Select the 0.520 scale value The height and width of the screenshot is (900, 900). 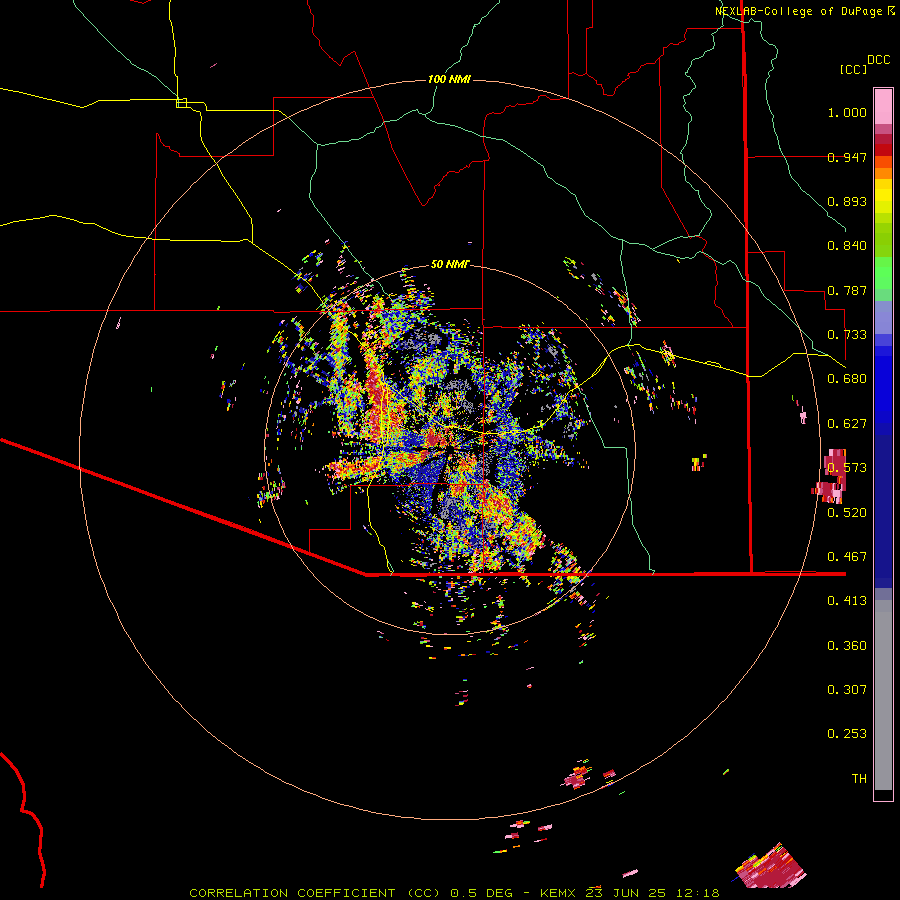click(847, 513)
